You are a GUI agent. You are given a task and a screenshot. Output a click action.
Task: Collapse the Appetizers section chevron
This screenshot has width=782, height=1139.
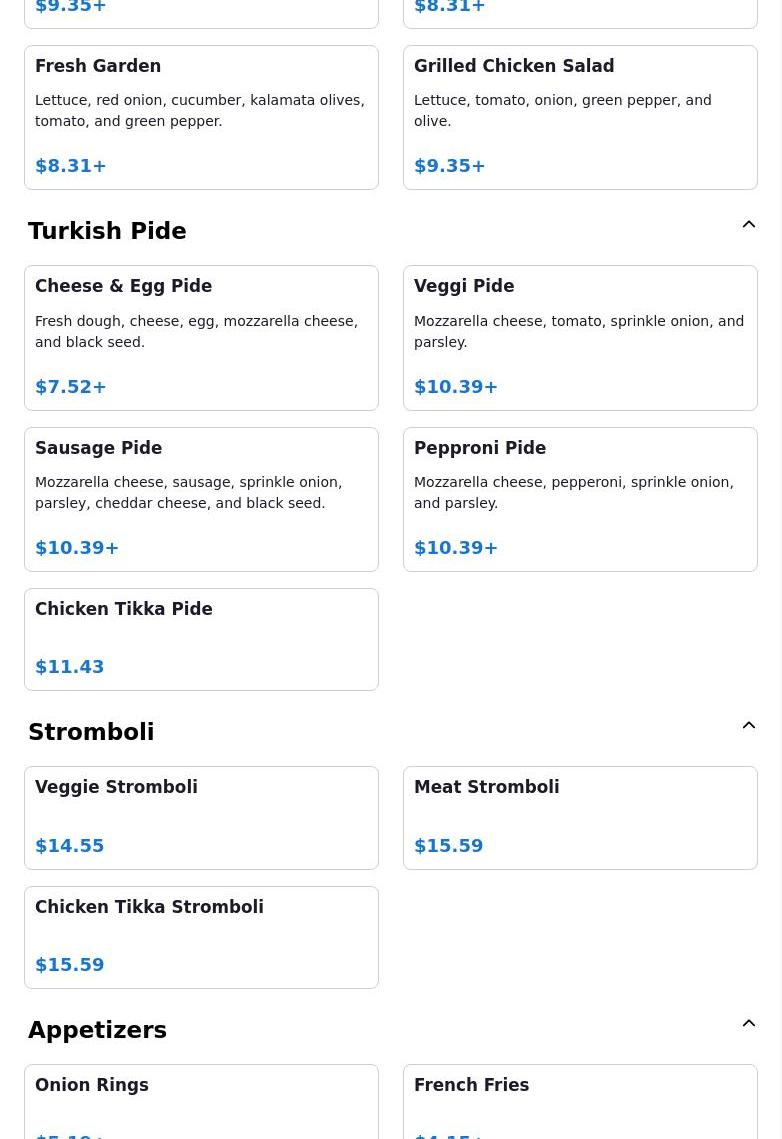[749, 1024]
